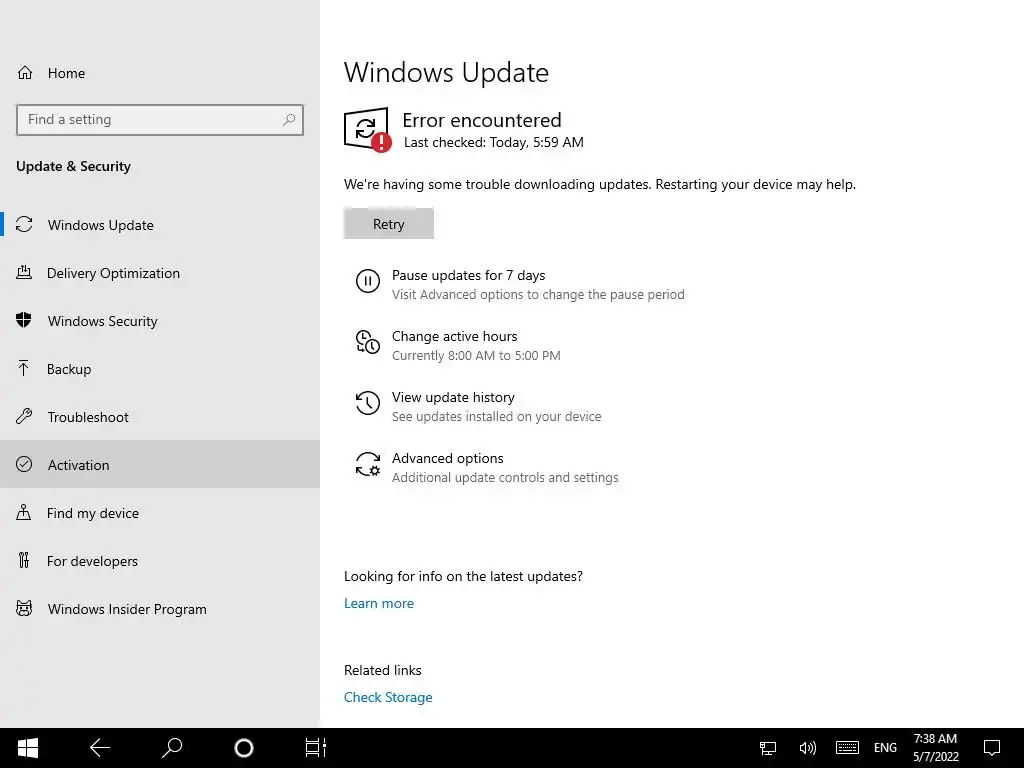Click 'Last checked: Today, 5:59 AM' text
The width and height of the screenshot is (1024, 768).
pos(494,142)
